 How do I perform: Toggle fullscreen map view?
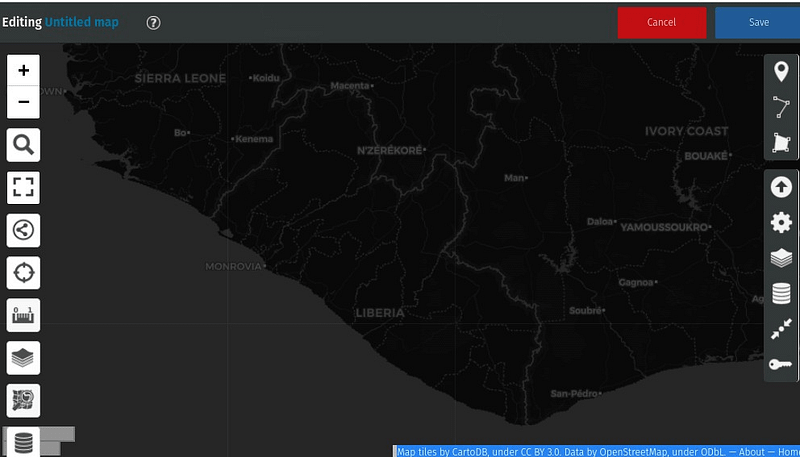pyautogui.click(x=23, y=188)
